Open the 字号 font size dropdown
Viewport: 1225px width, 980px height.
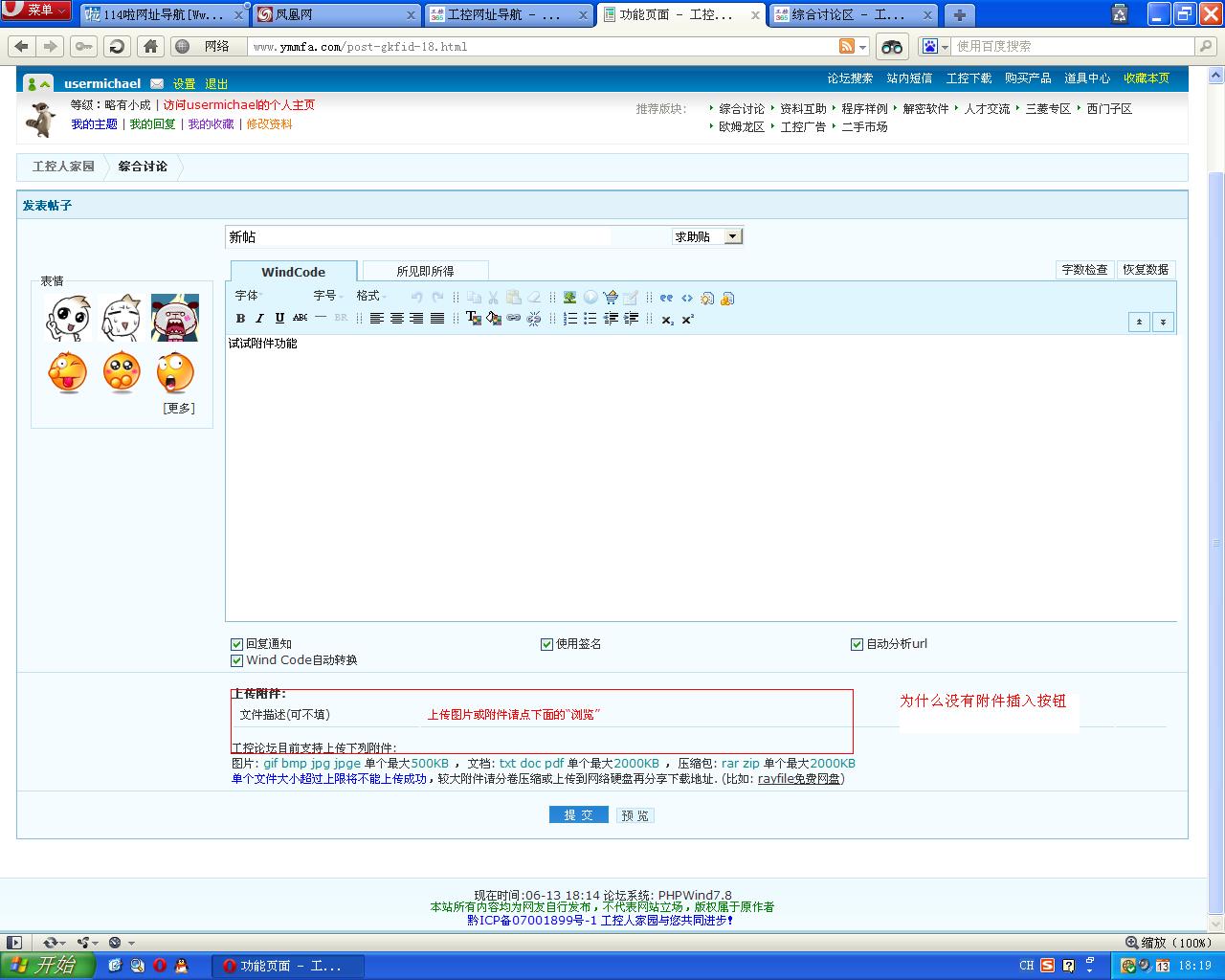328,296
